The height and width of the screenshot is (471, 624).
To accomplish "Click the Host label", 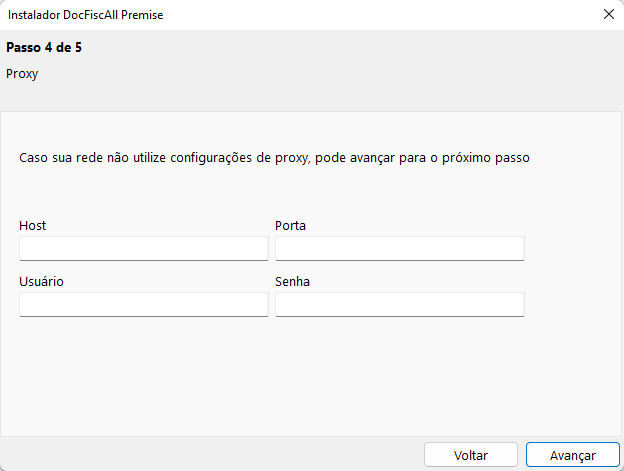I will tap(32, 226).
